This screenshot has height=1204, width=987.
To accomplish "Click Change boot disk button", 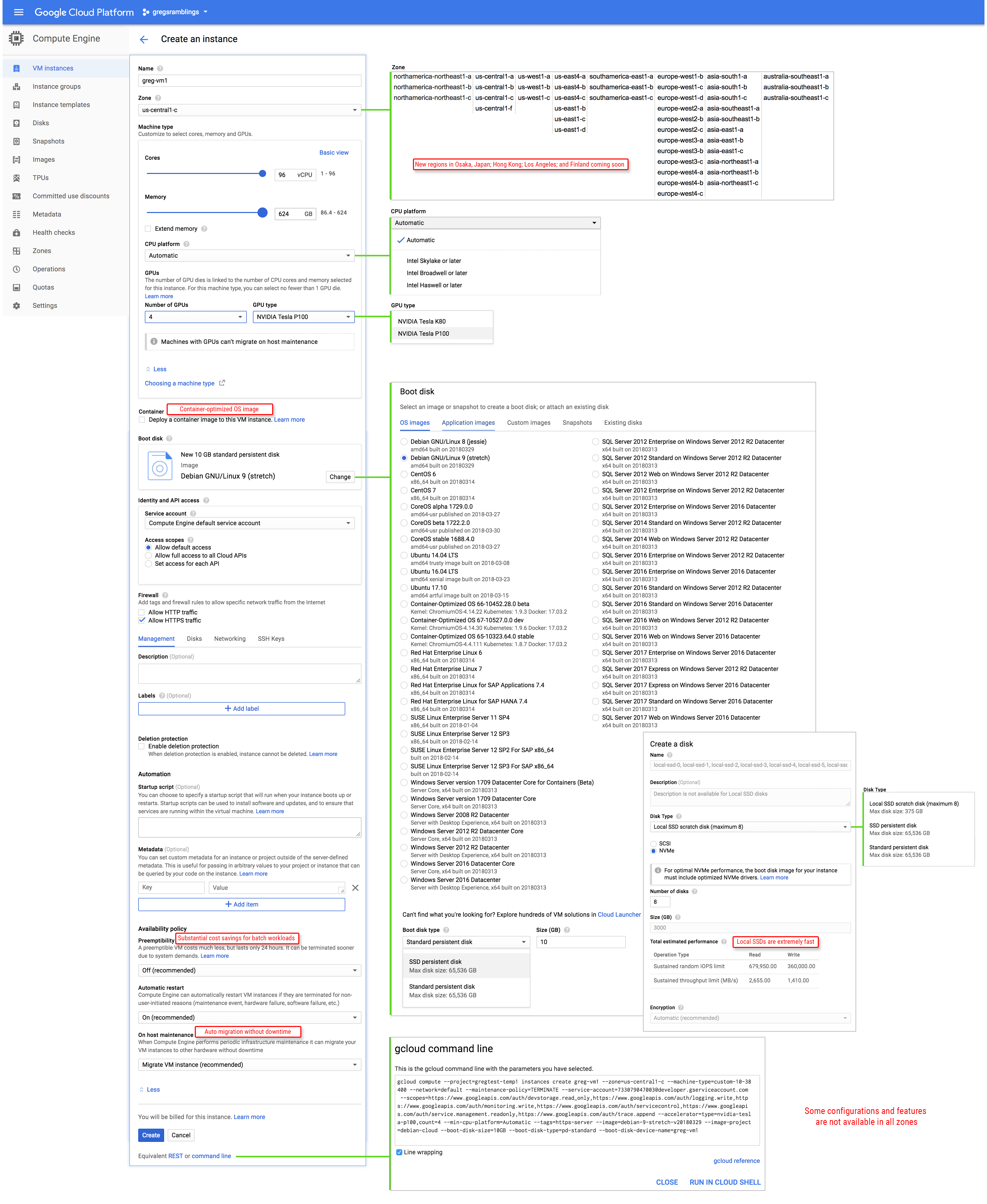I will [x=340, y=477].
